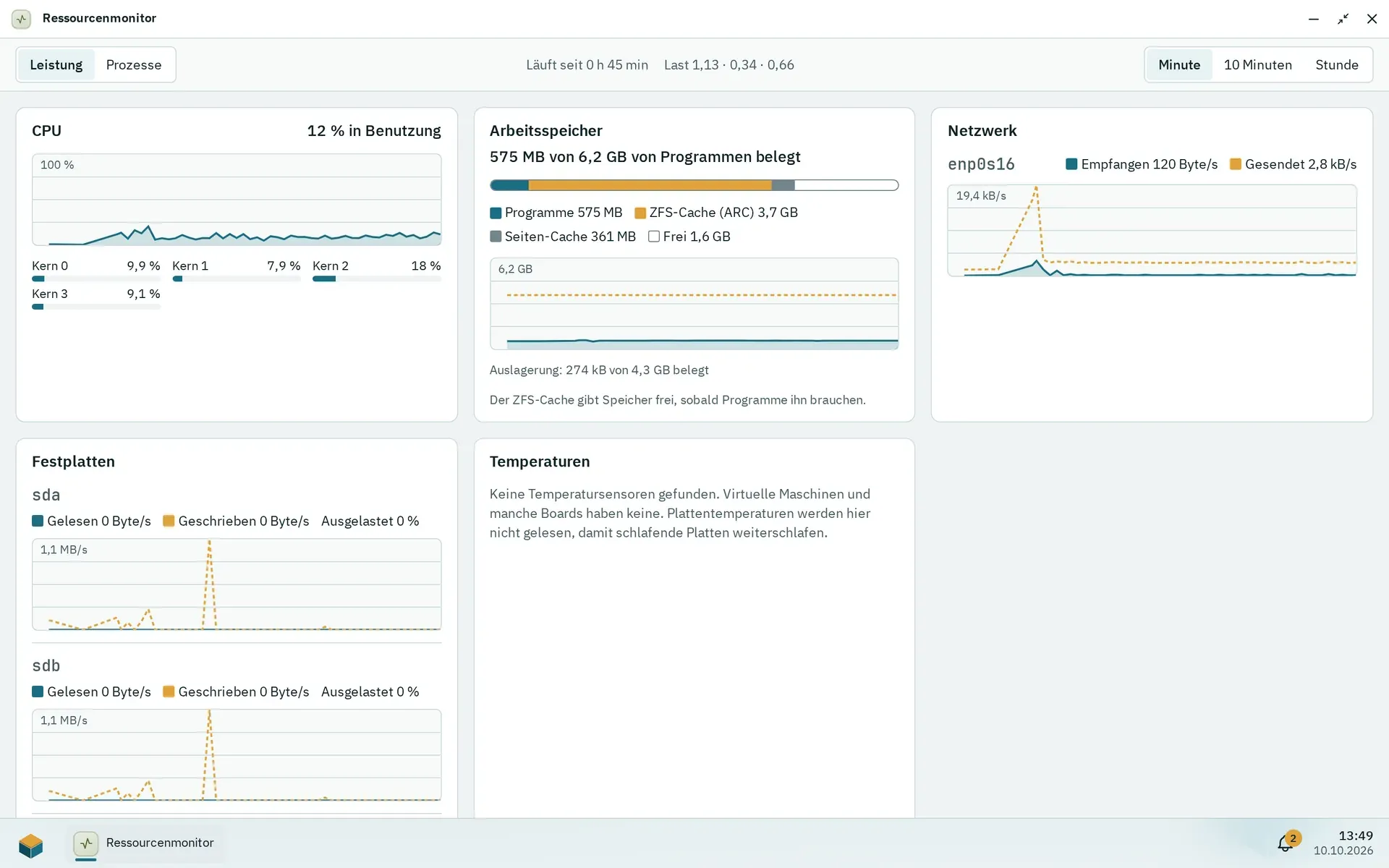The width and height of the screenshot is (1389, 868).
Task: Click the Ressourcenmonitor taskbar icon
Action: pyautogui.click(x=86, y=843)
